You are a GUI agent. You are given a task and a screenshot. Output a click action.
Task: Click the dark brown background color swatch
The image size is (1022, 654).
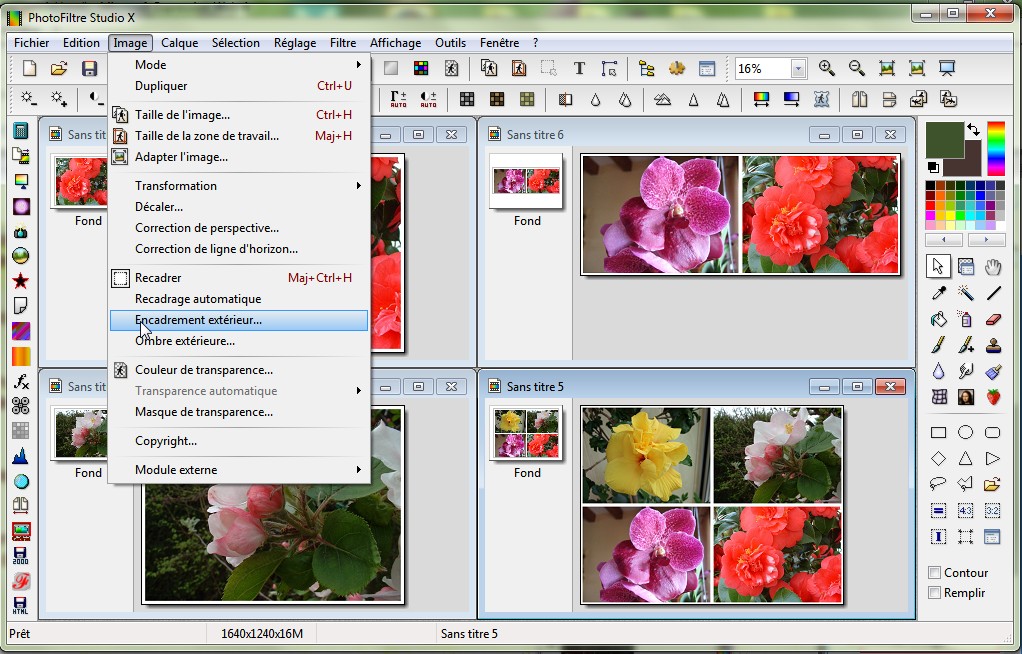[x=969, y=161]
